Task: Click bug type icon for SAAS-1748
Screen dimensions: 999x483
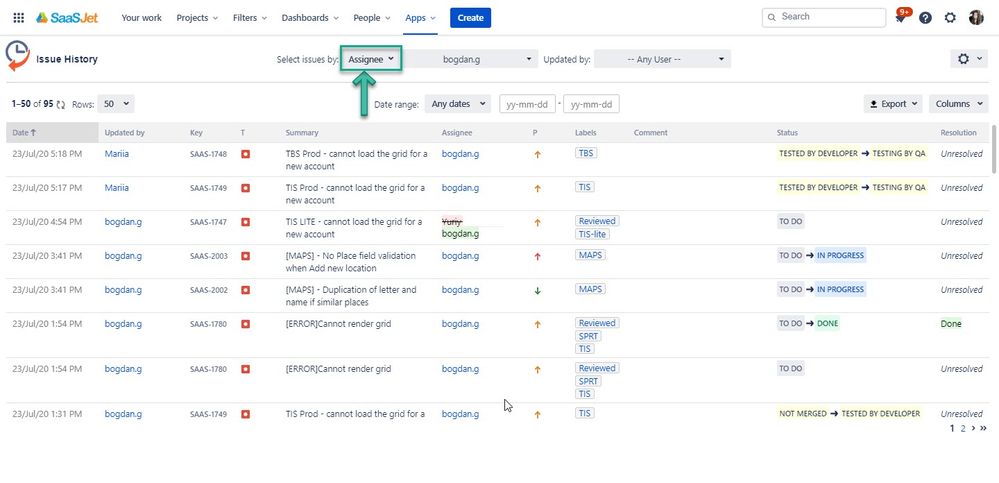Action: 245,154
